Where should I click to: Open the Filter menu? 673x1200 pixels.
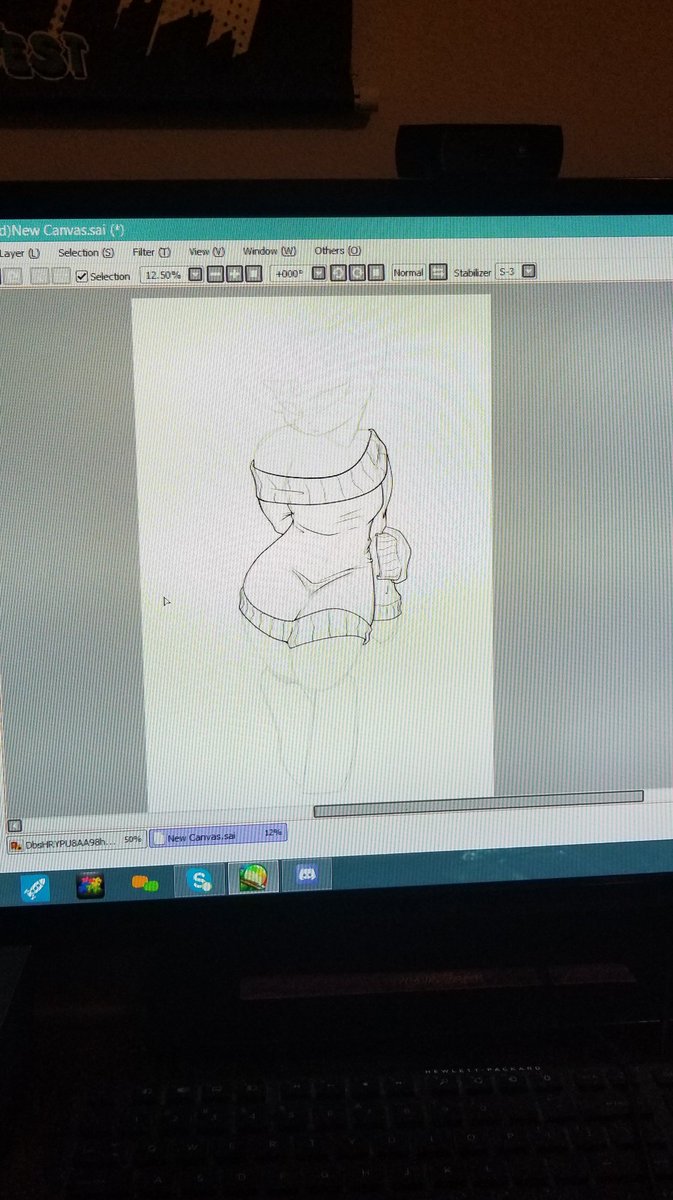coord(151,253)
